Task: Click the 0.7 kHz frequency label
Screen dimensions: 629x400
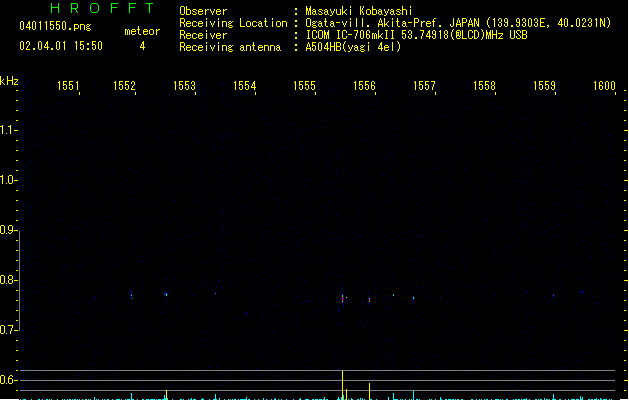Action: (8, 330)
